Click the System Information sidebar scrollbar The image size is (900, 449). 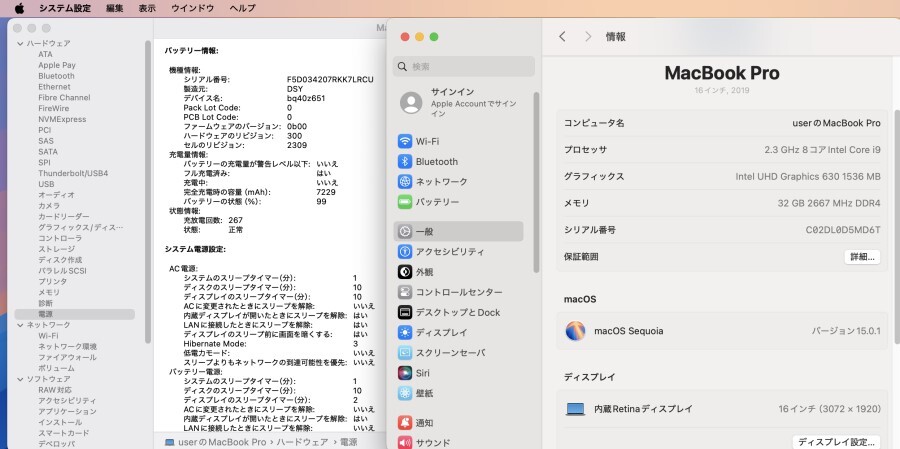(x=148, y=191)
